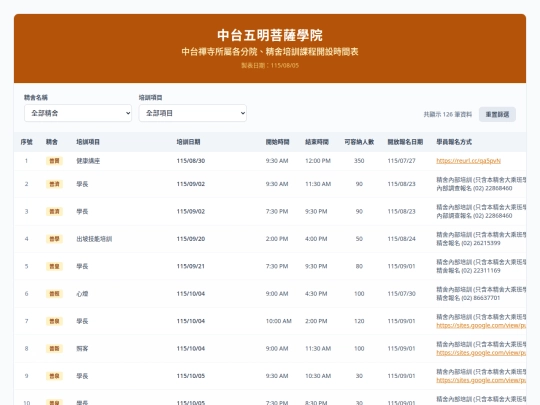This screenshot has height=405, width=540.
Task: Click the temple tag badge in row 6
Action: click(54, 294)
